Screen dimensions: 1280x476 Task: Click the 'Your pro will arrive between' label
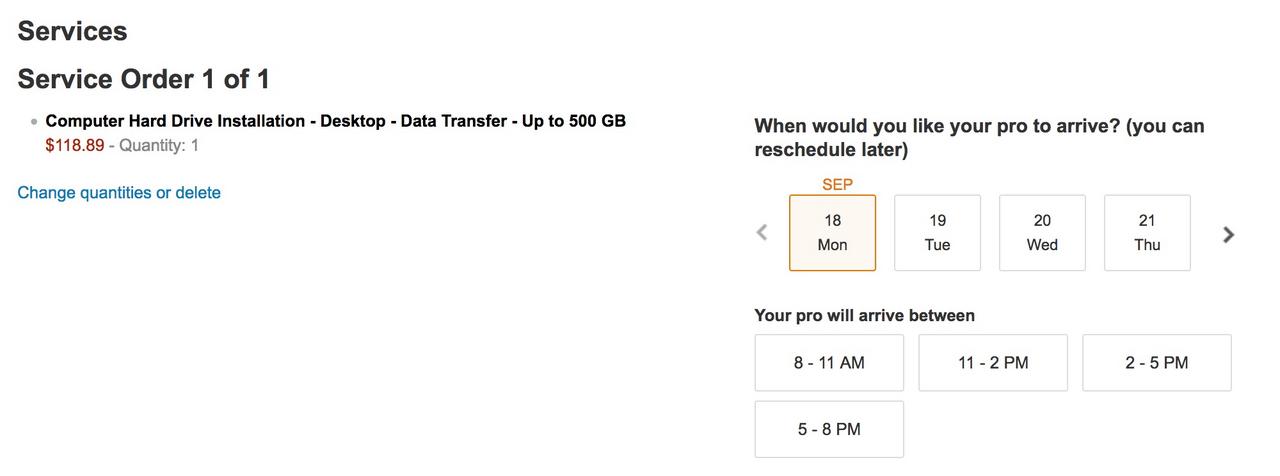click(x=864, y=316)
